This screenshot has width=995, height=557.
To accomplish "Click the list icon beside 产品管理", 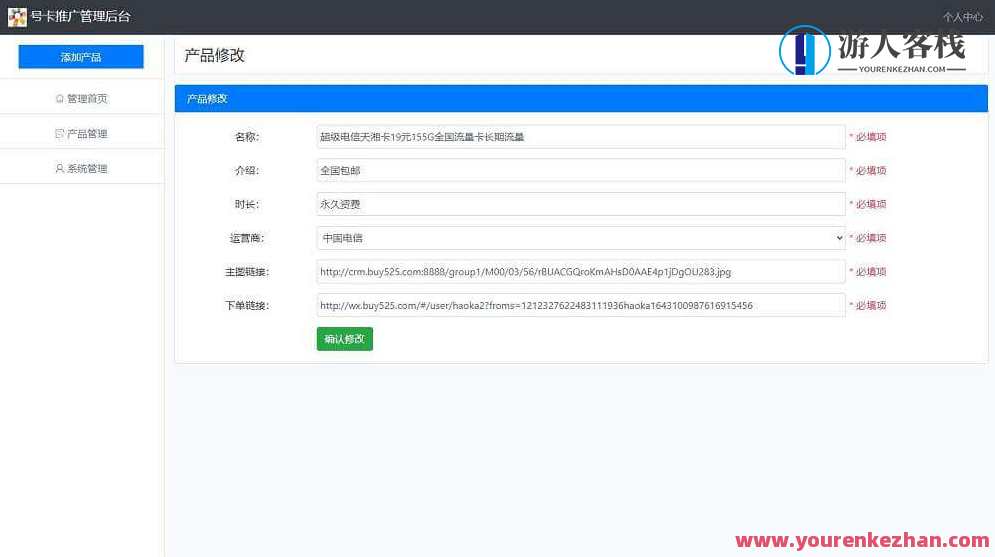I will pyautogui.click(x=60, y=133).
